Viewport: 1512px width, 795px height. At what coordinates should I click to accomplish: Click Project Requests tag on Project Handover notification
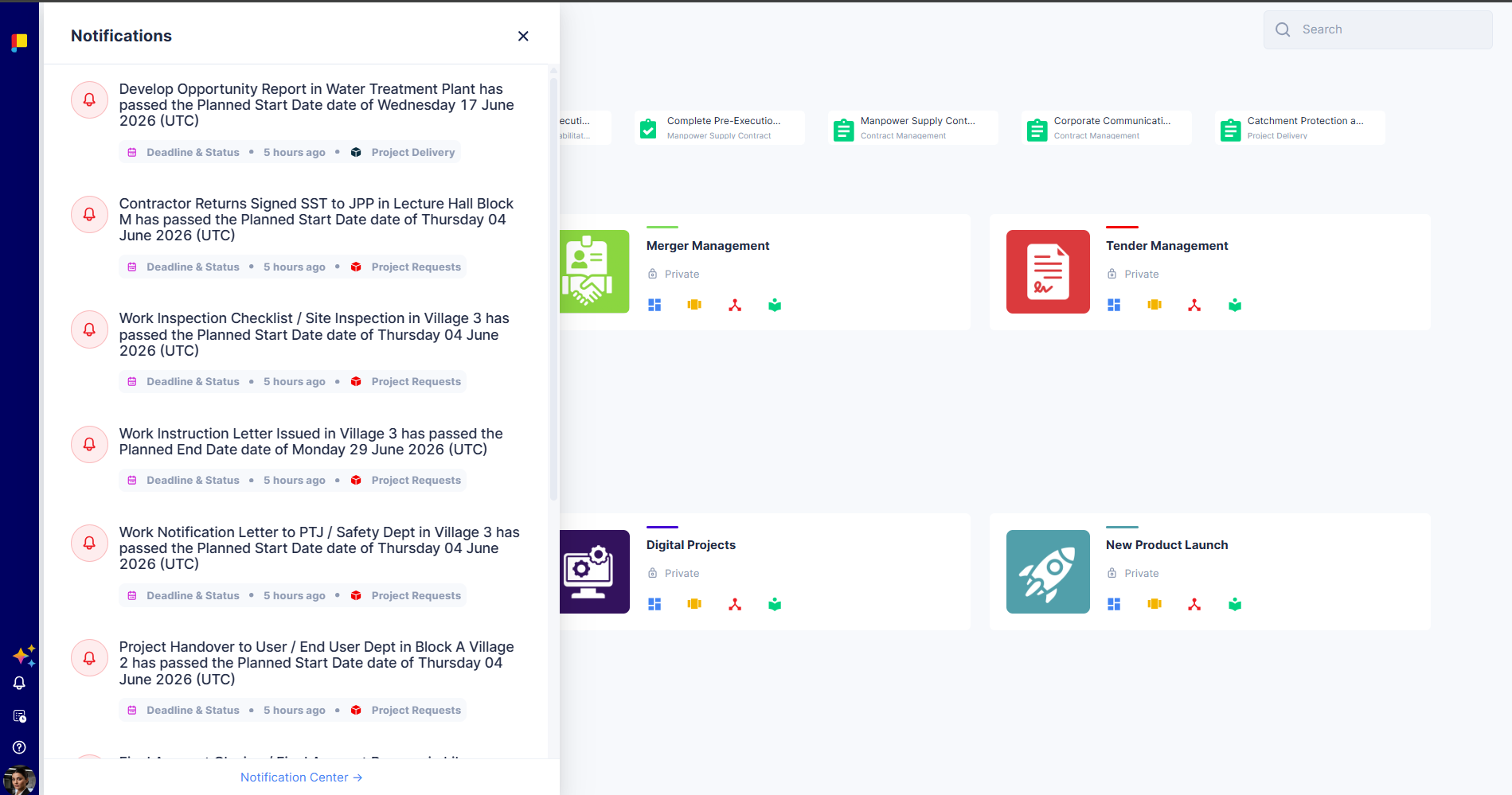(x=406, y=710)
